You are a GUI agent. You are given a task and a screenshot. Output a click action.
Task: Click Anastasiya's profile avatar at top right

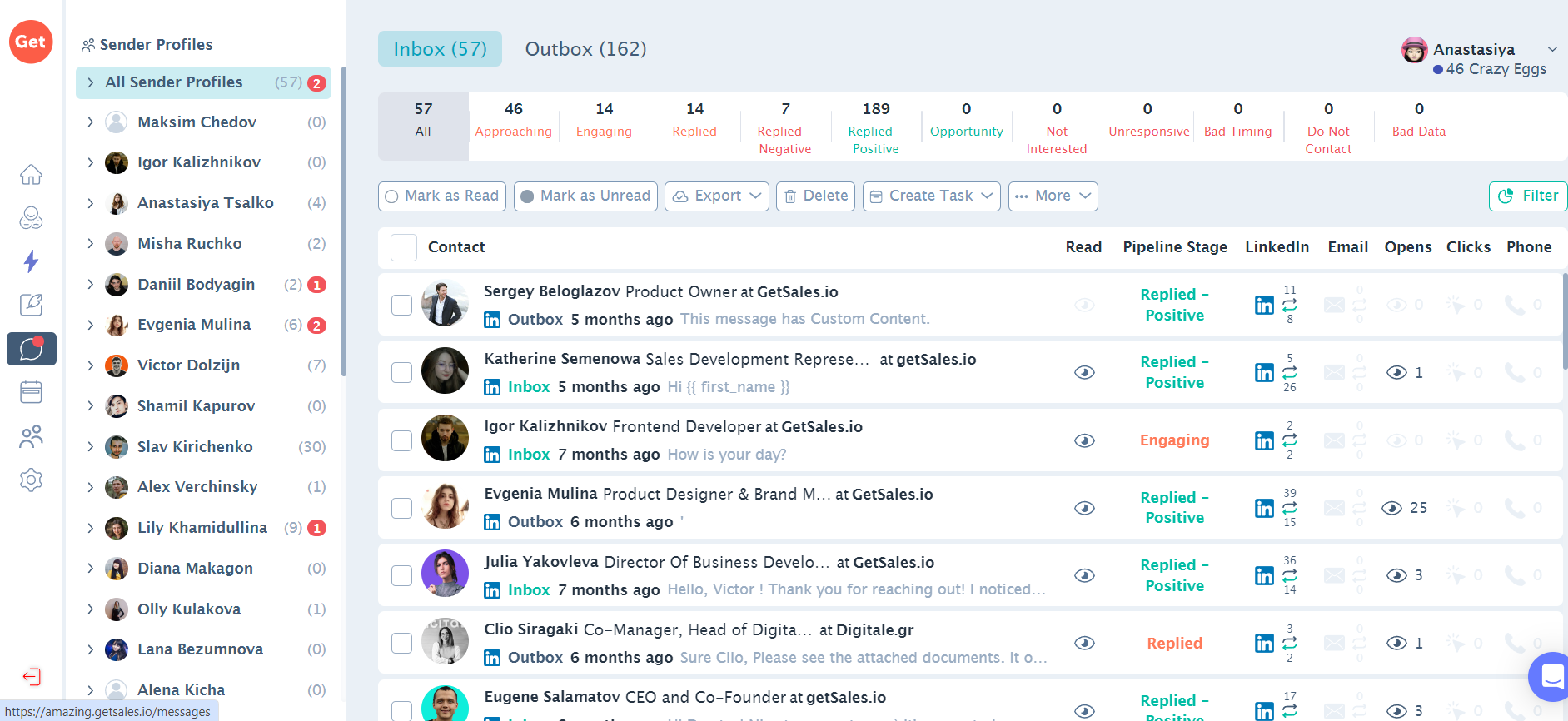[1414, 50]
